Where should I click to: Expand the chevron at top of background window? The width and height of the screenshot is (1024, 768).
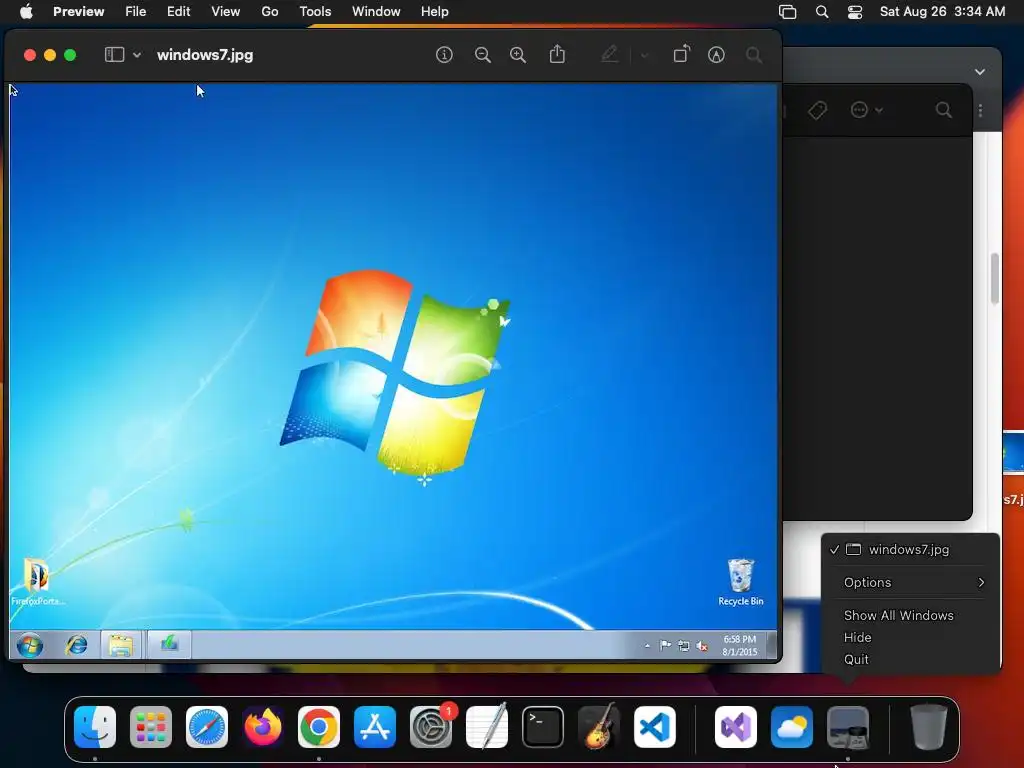pyautogui.click(x=980, y=72)
